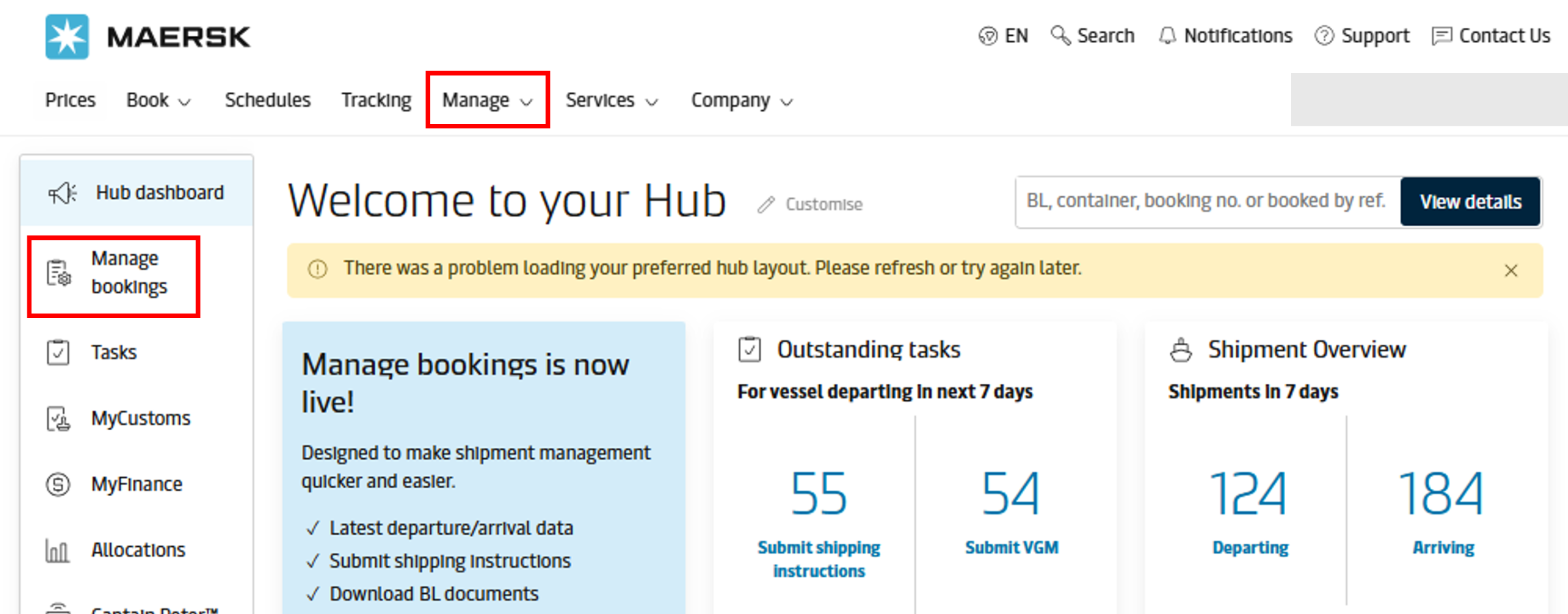Click the Outstanding tasks clipboard icon
1568x614 pixels.
click(749, 349)
